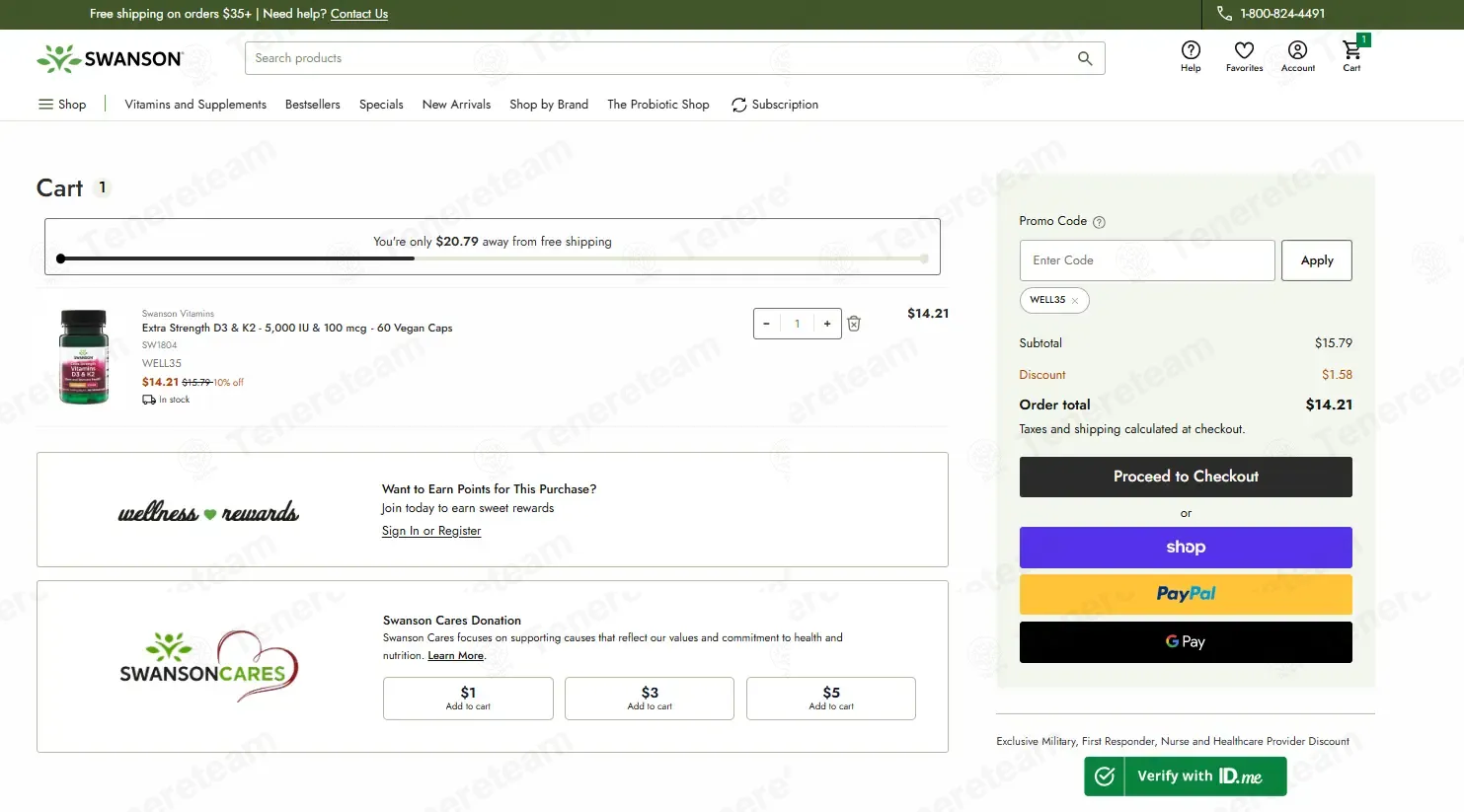
Task: Click the phone number 1-800-824-4491
Action: pyautogui.click(x=1281, y=14)
